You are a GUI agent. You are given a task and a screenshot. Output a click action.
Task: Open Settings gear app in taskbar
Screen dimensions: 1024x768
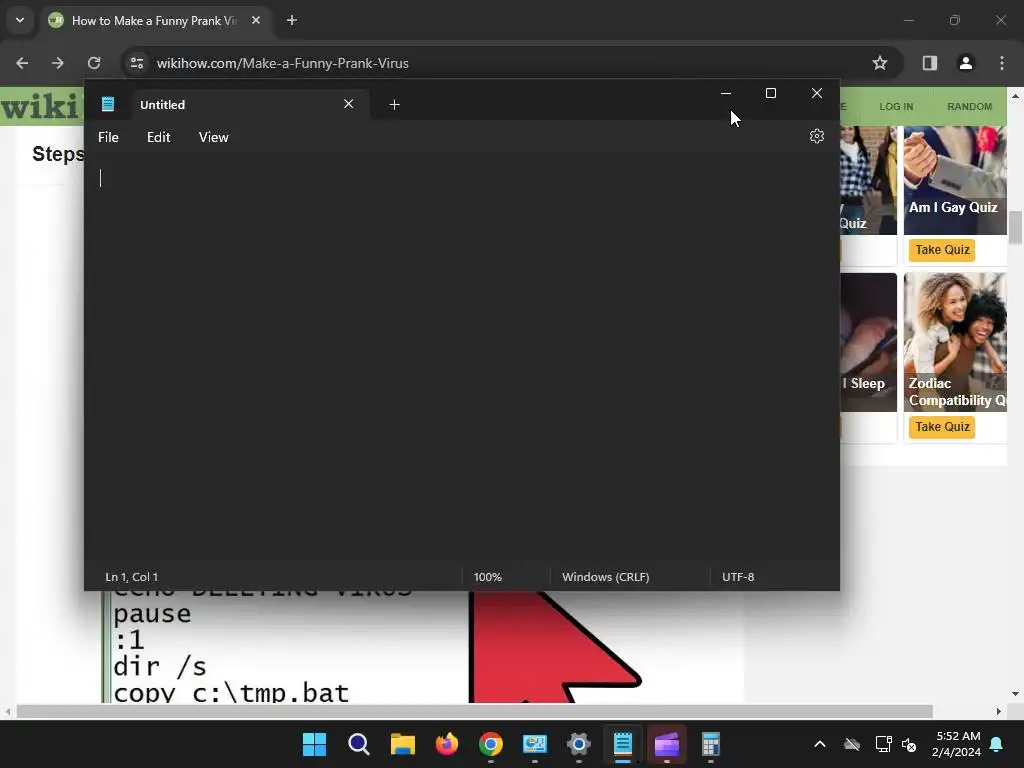[x=579, y=744]
